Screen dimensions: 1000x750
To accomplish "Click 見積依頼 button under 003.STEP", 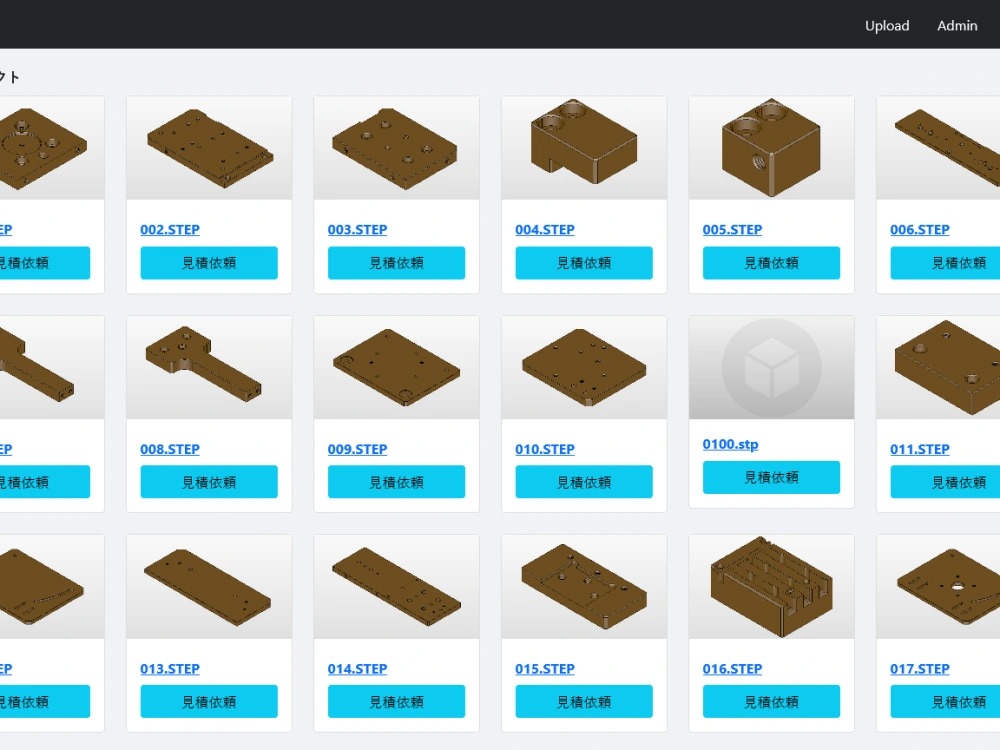I will pos(397,263).
